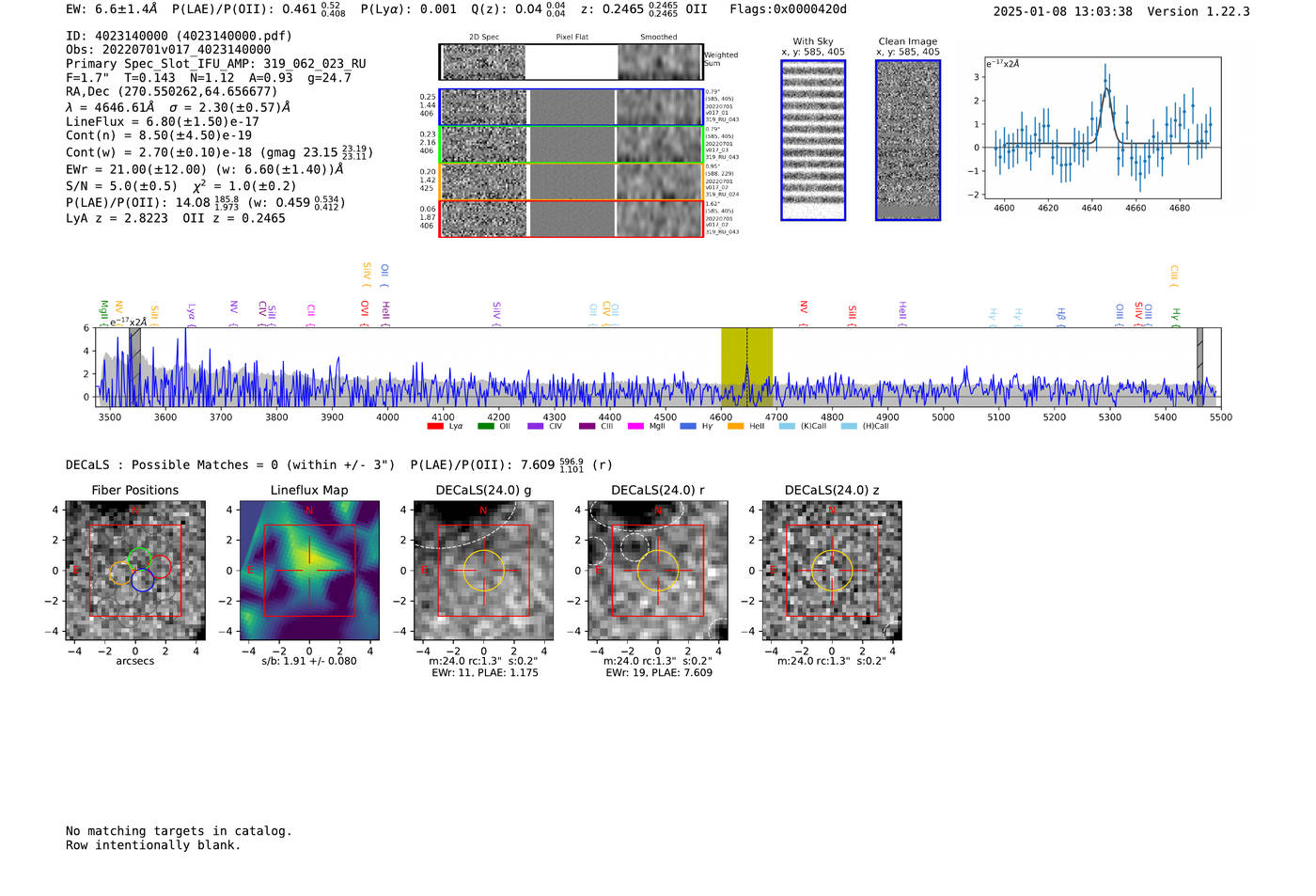
Task: Click the green OII legend swatch
Action: pos(486,426)
